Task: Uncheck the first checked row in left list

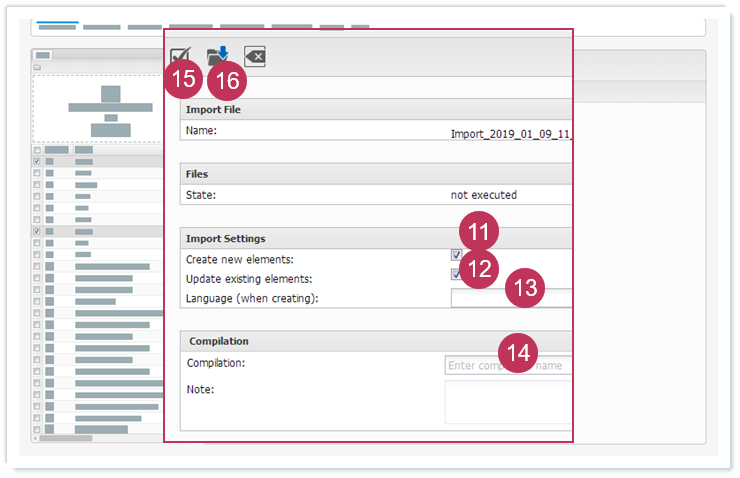Action: point(37,161)
